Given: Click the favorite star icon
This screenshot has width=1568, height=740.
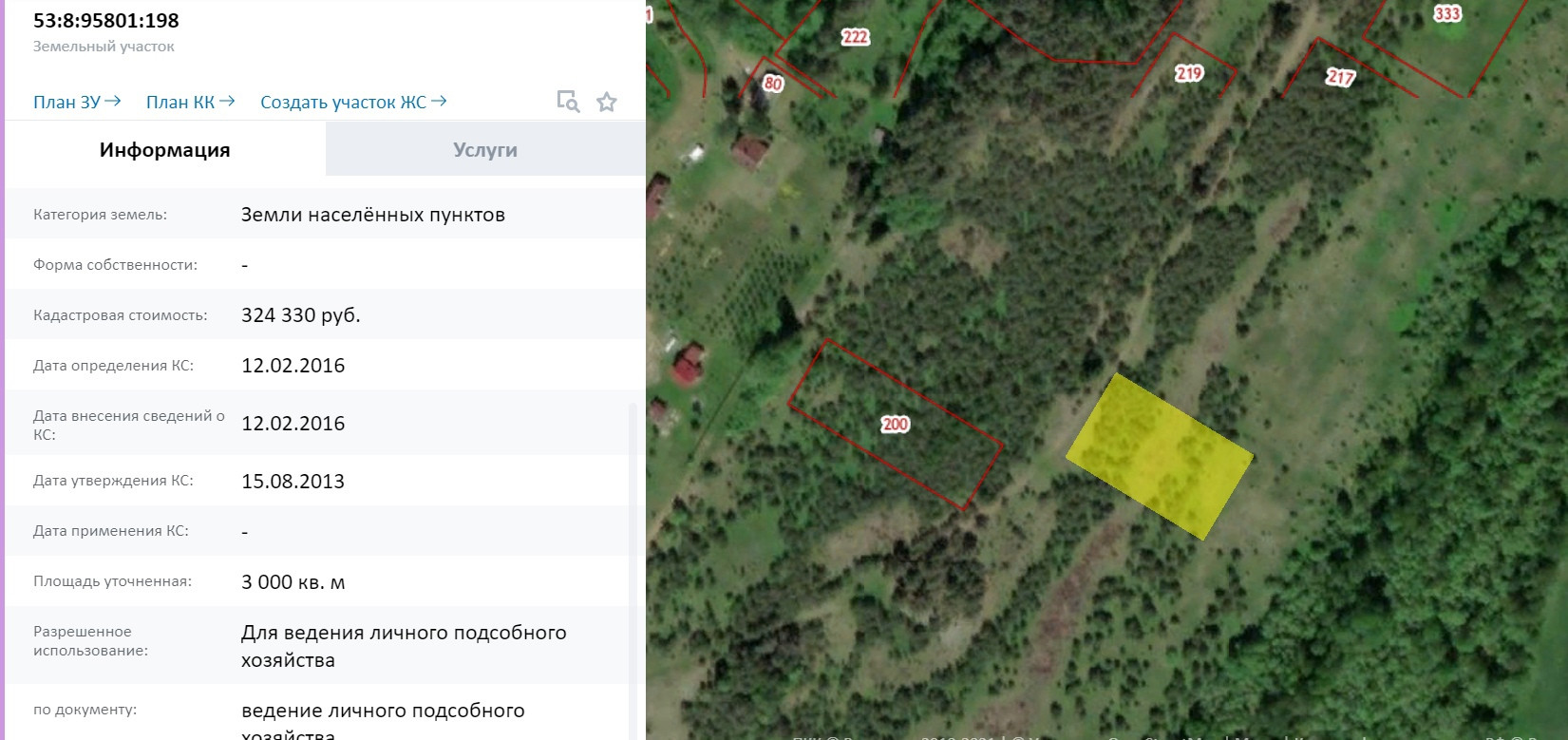Looking at the screenshot, I should pyautogui.click(x=607, y=102).
